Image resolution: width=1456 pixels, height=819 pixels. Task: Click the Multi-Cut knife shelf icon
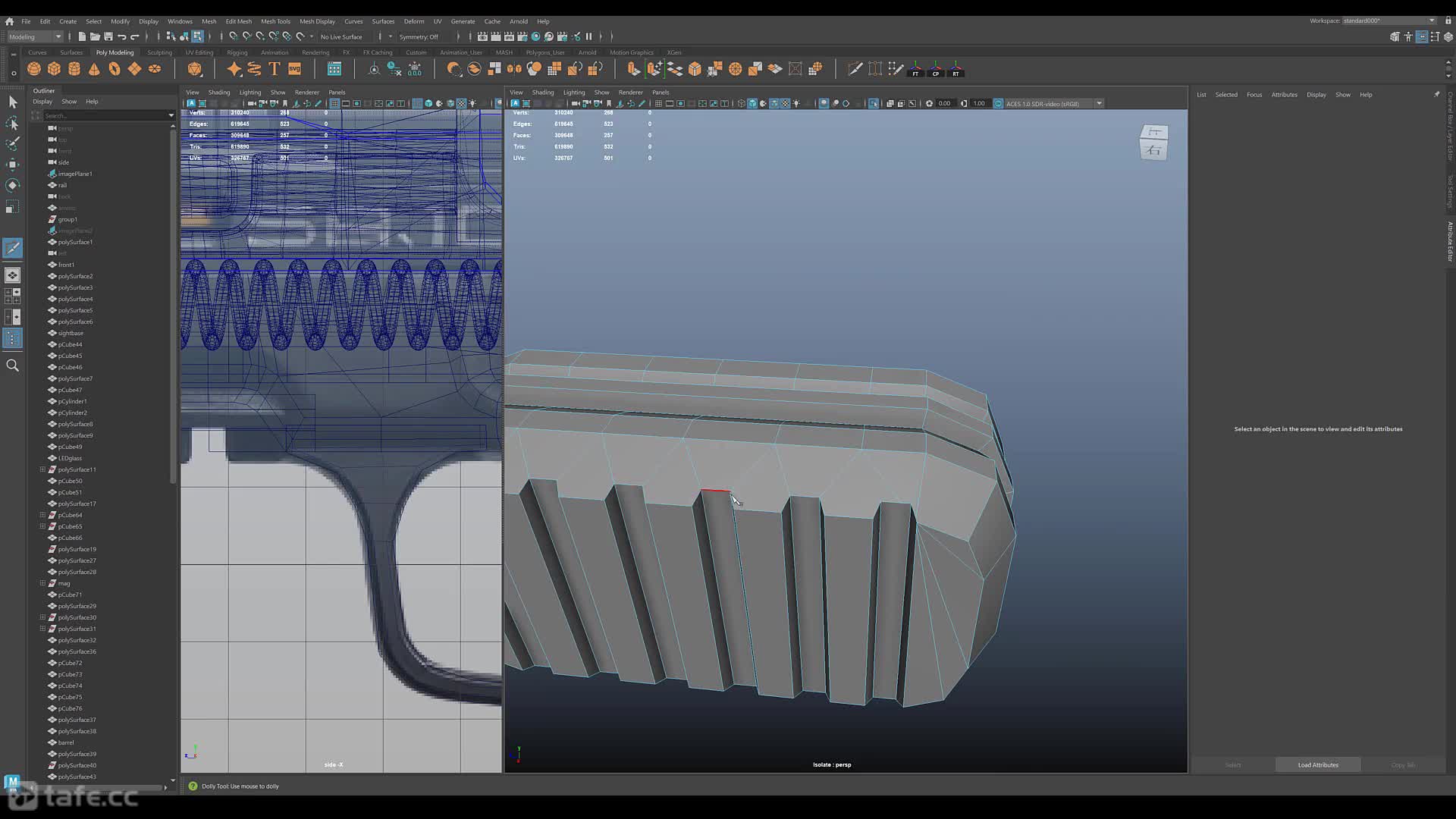855,69
